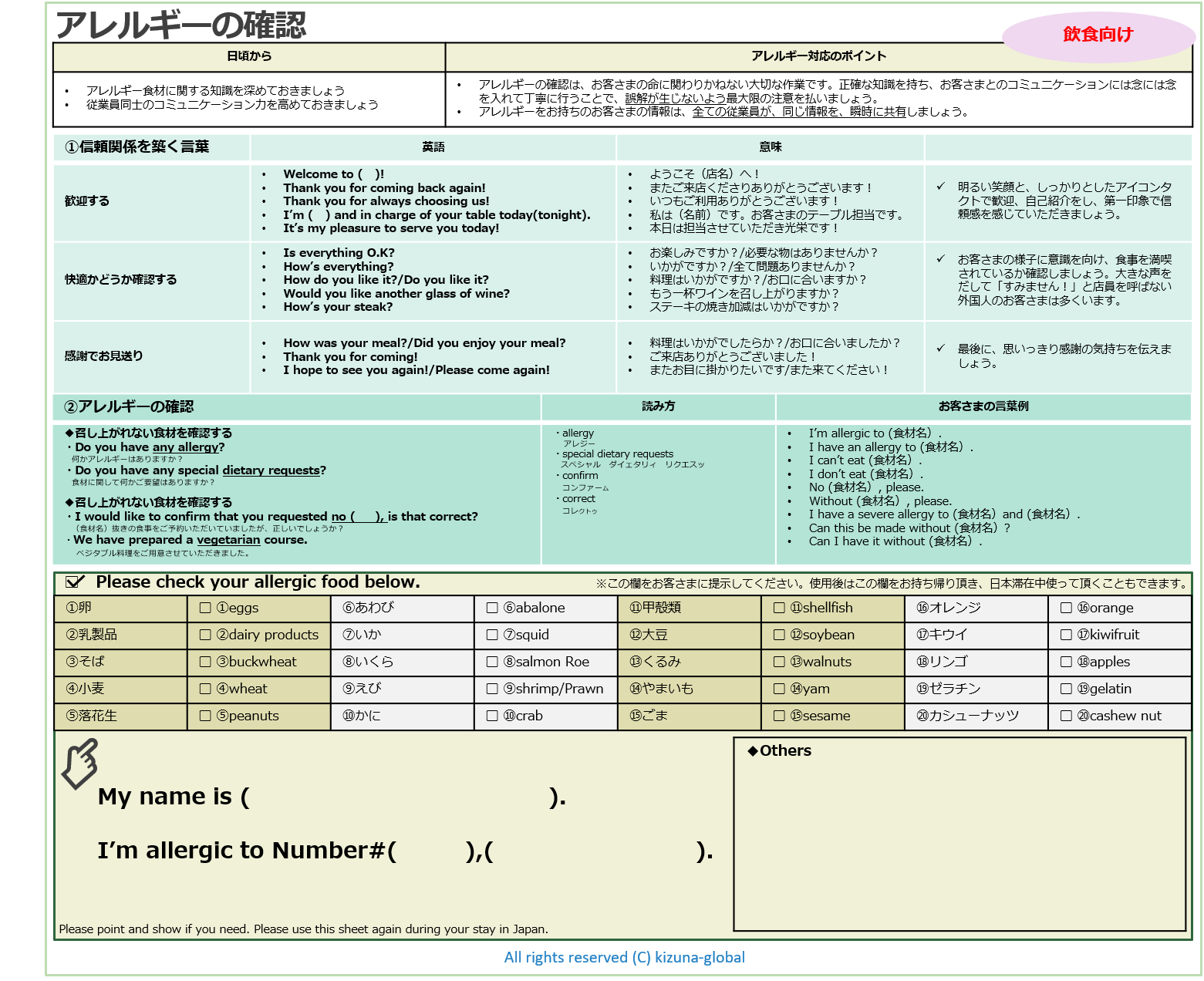Select the お客さまの言葉例 header

[983, 406]
